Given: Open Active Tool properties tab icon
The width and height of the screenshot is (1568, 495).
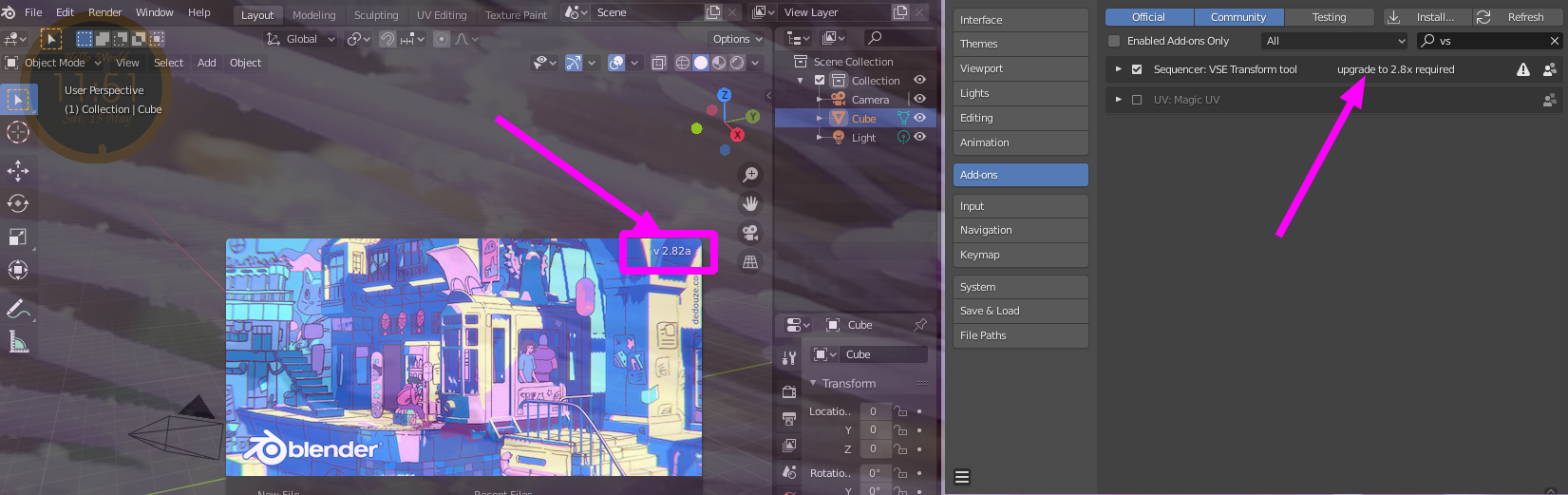Looking at the screenshot, I should click(x=789, y=358).
